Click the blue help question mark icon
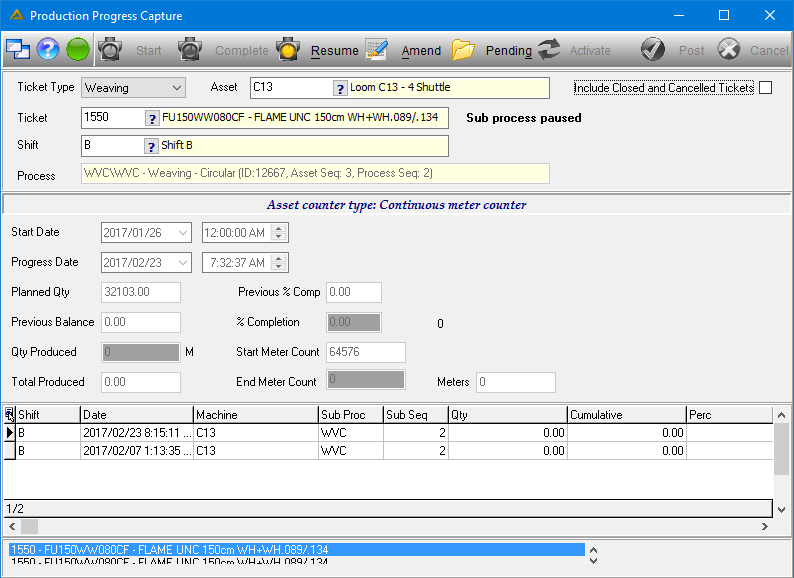The height and width of the screenshot is (578, 794). [48, 50]
